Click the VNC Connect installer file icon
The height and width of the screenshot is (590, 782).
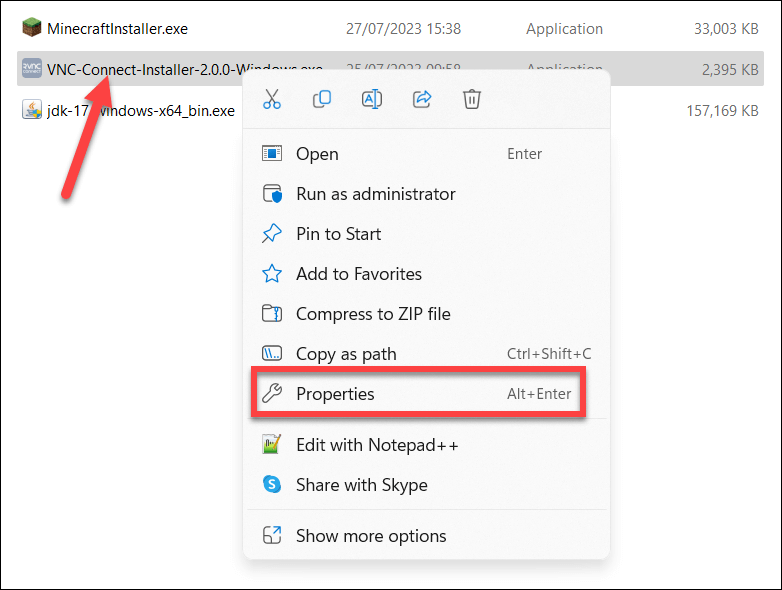[32, 68]
